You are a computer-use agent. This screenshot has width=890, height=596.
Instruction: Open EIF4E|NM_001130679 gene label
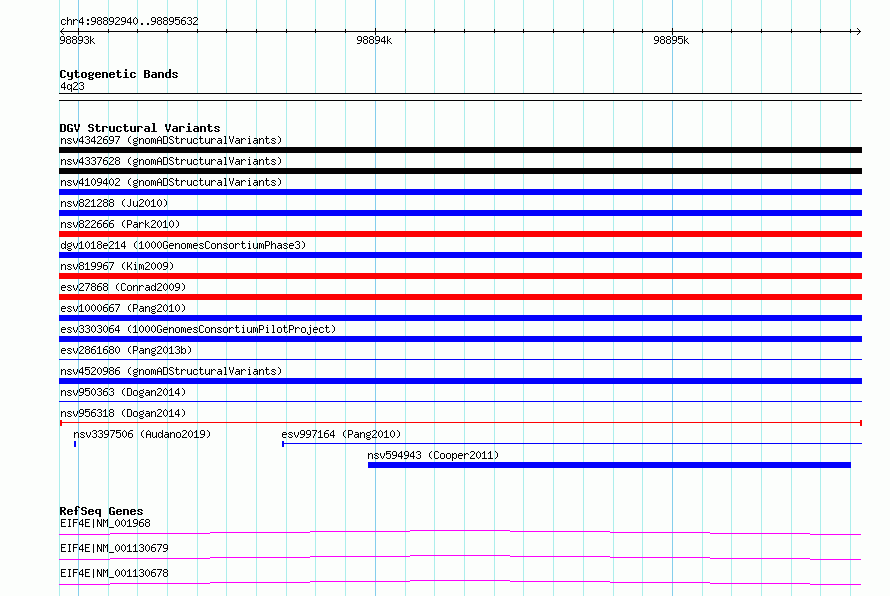[x=114, y=548]
